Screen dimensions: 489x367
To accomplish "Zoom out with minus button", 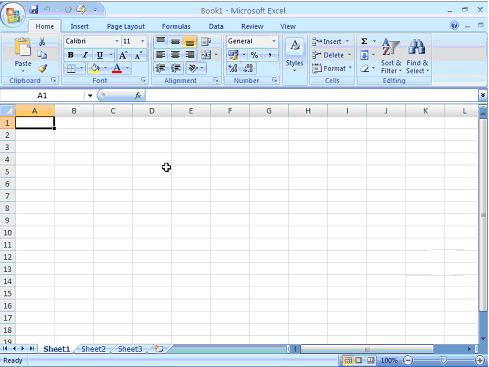I will (x=408, y=360).
